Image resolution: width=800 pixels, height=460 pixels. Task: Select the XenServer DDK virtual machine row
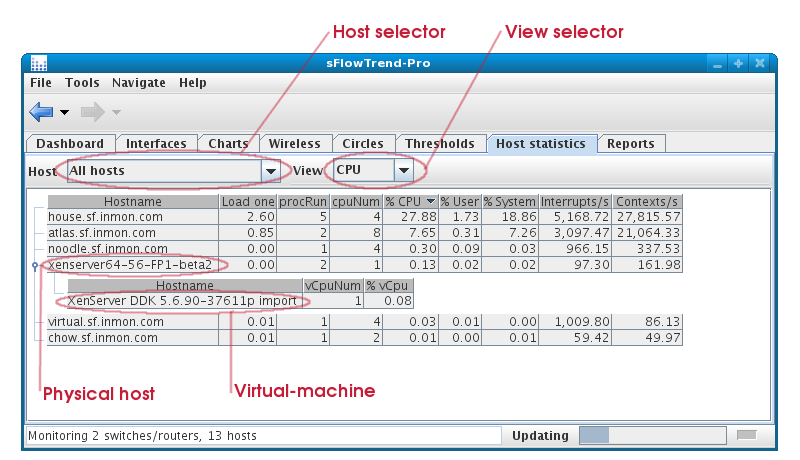pyautogui.click(x=182, y=300)
